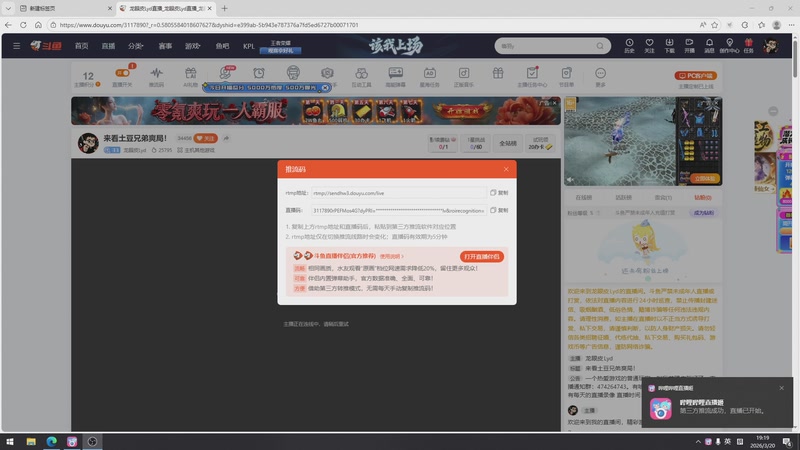
Task: Click the 主播积分 12 score
Action: [x=88, y=78]
